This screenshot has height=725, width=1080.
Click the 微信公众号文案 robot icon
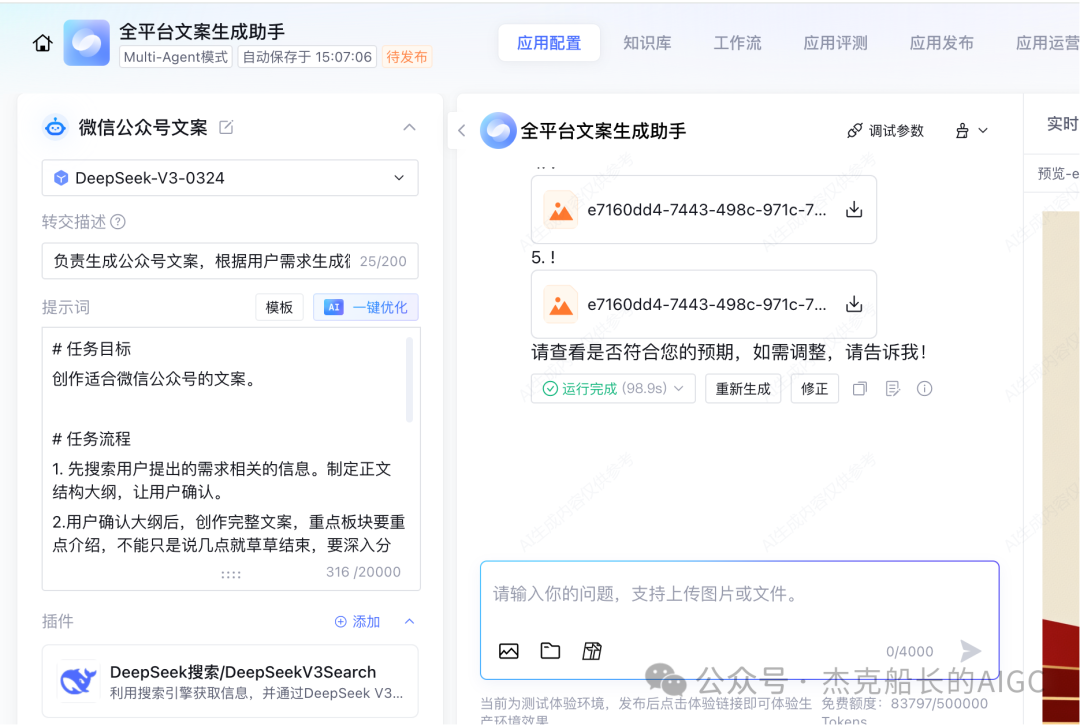(x=55, y=127)
